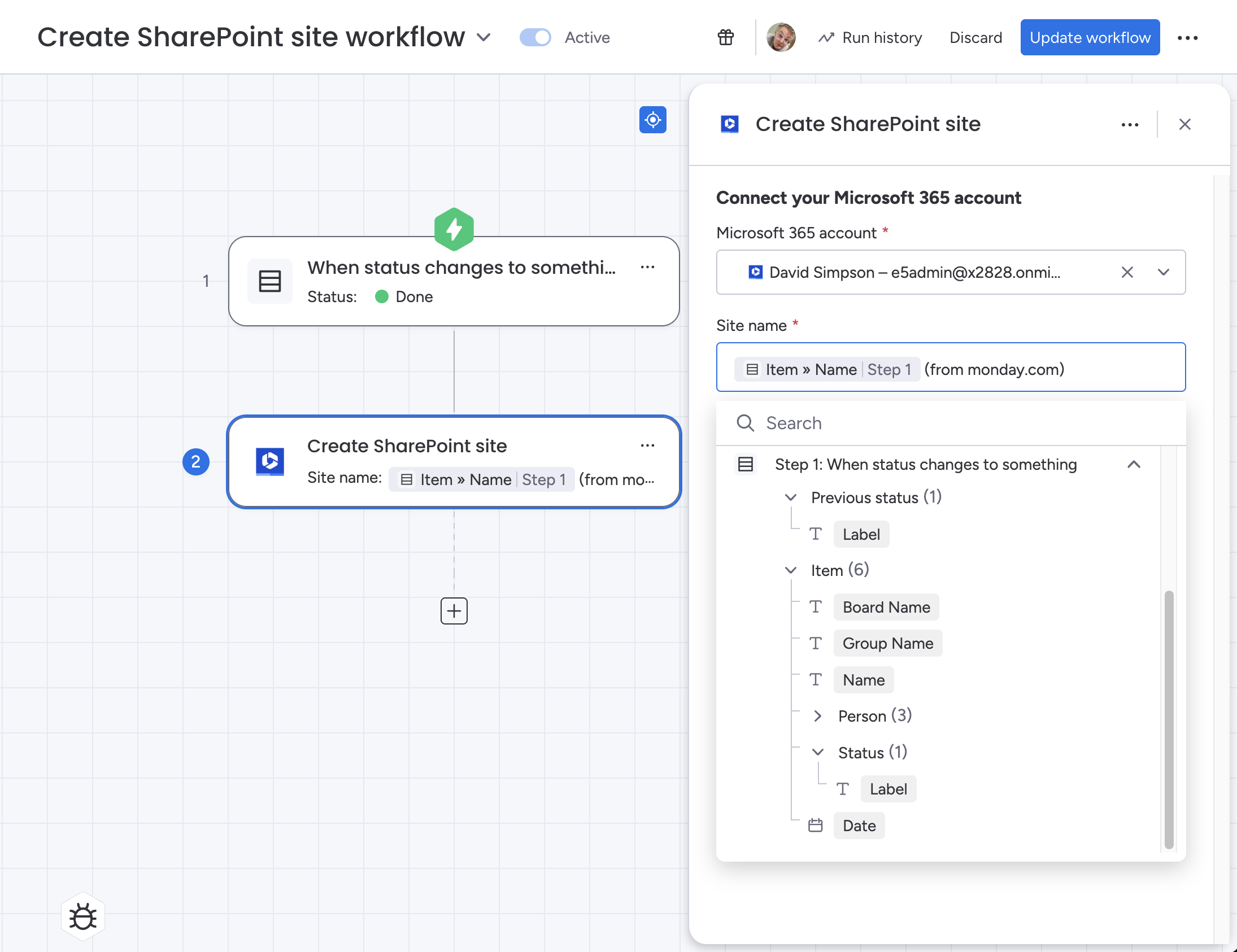Open panel header three-dot options
The width and height of the screenshot is (1237, 952).
coord(1129,125)
